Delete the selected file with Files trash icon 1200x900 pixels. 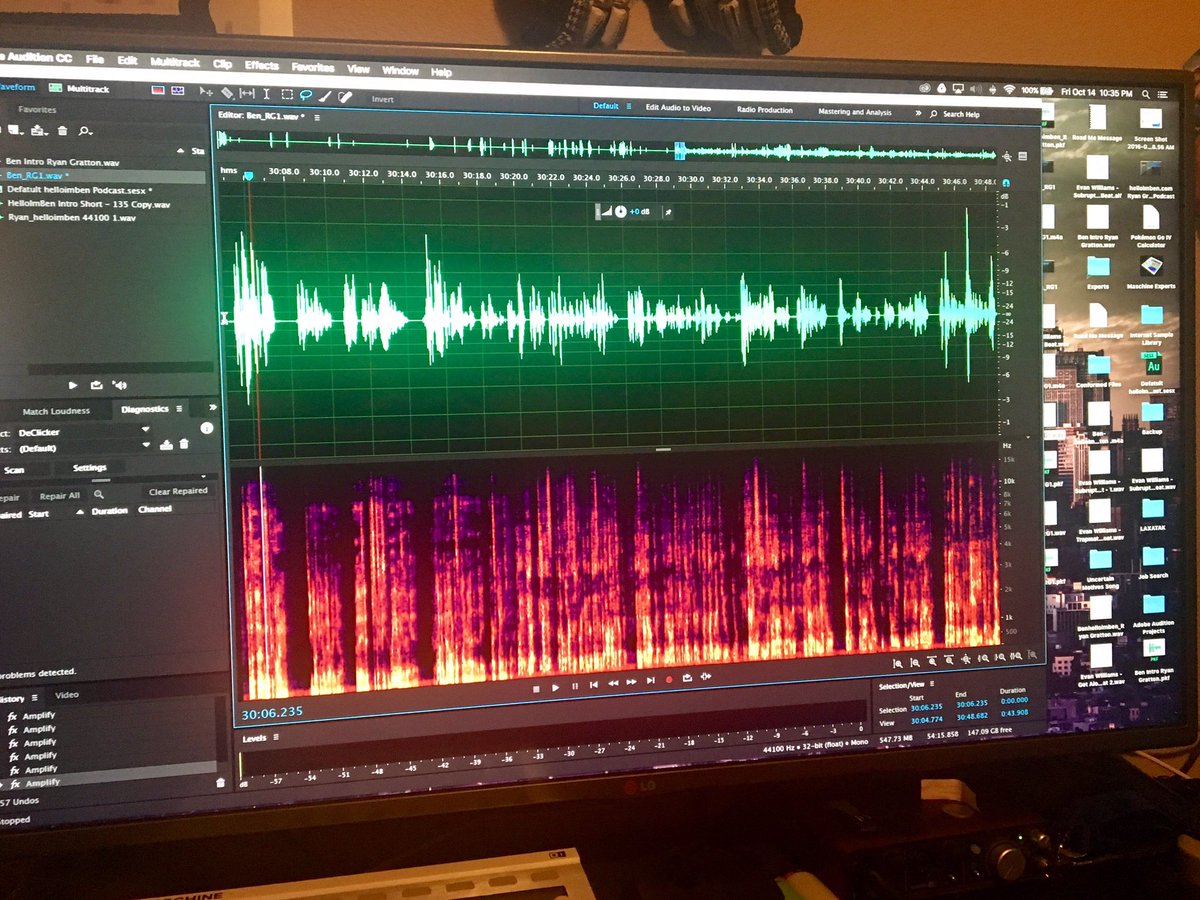[62, 130]
